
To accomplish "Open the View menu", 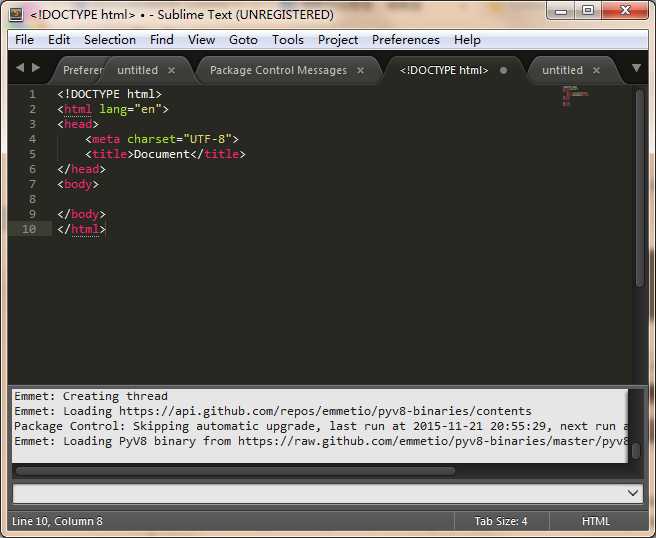I will [x=201, y=40].
